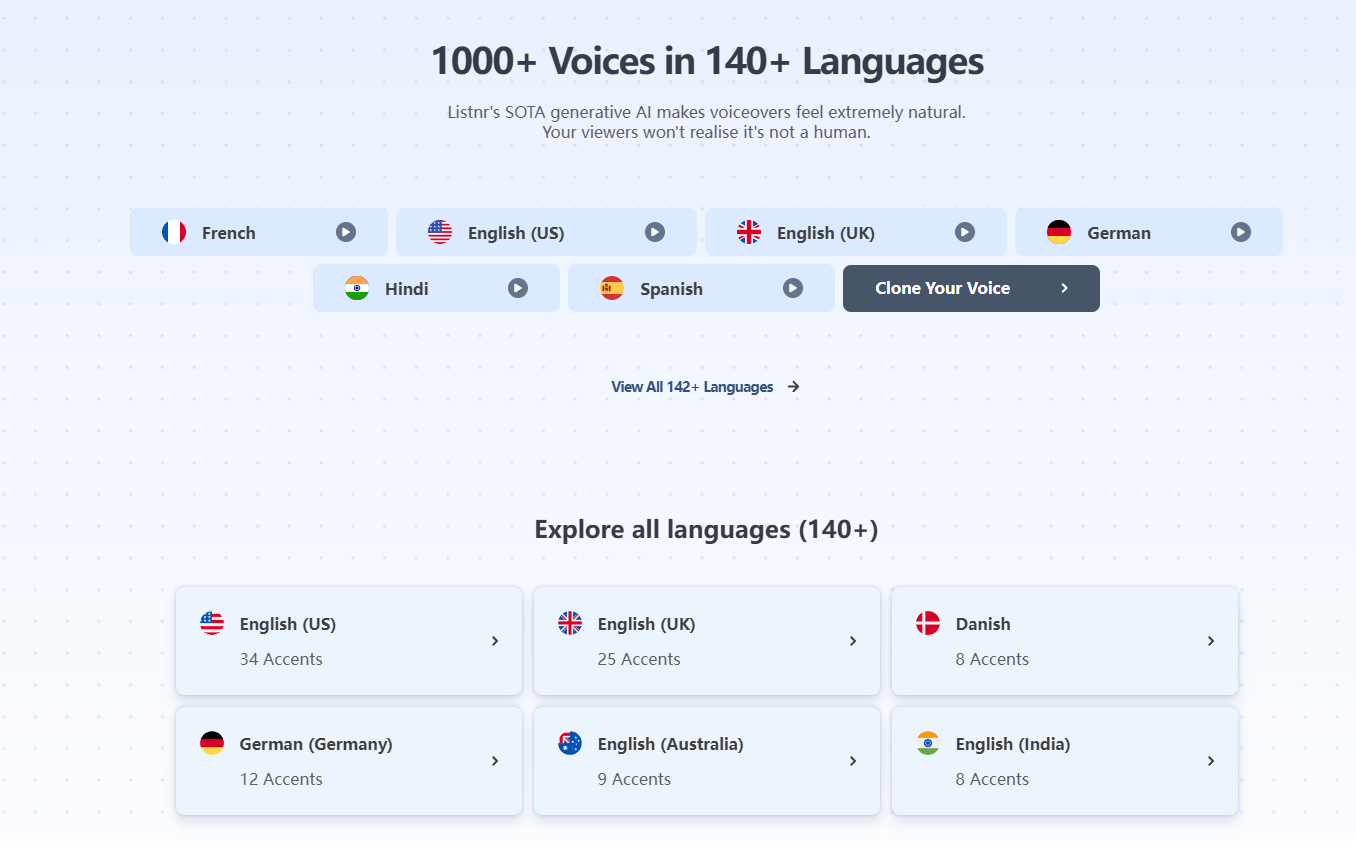Click the Indian flag on English (India) card
This screenshot has width=1356, height=841.
(928, 743)
